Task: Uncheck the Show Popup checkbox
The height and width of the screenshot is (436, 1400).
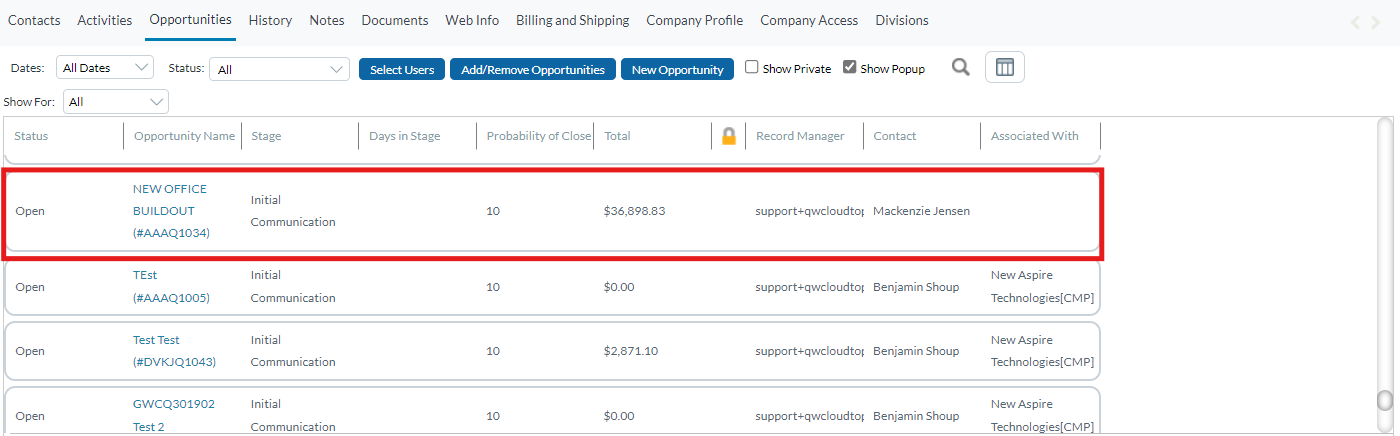Action: point(850,68)
